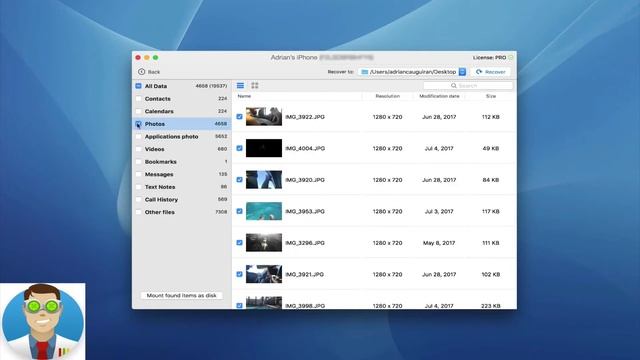Uncheck IMG_4004.JPG checkbox
This screenshot has width=640, height=360.
pos(240,148)
